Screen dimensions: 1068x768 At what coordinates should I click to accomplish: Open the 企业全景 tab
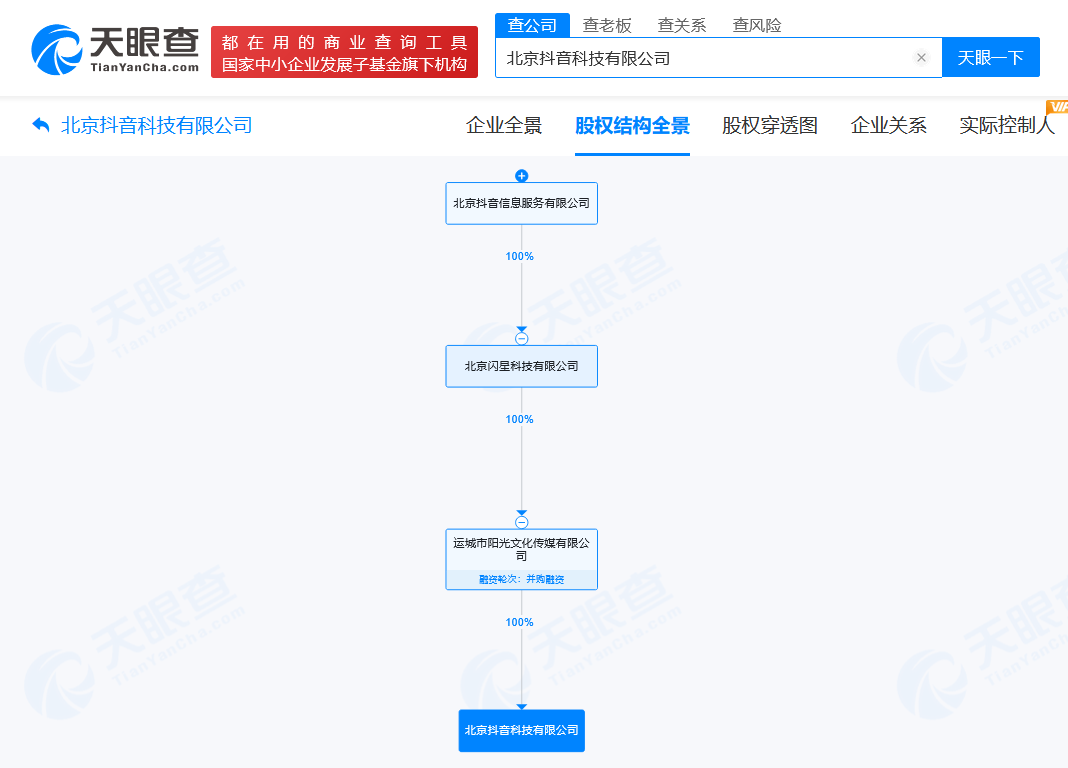pos(504,125)
